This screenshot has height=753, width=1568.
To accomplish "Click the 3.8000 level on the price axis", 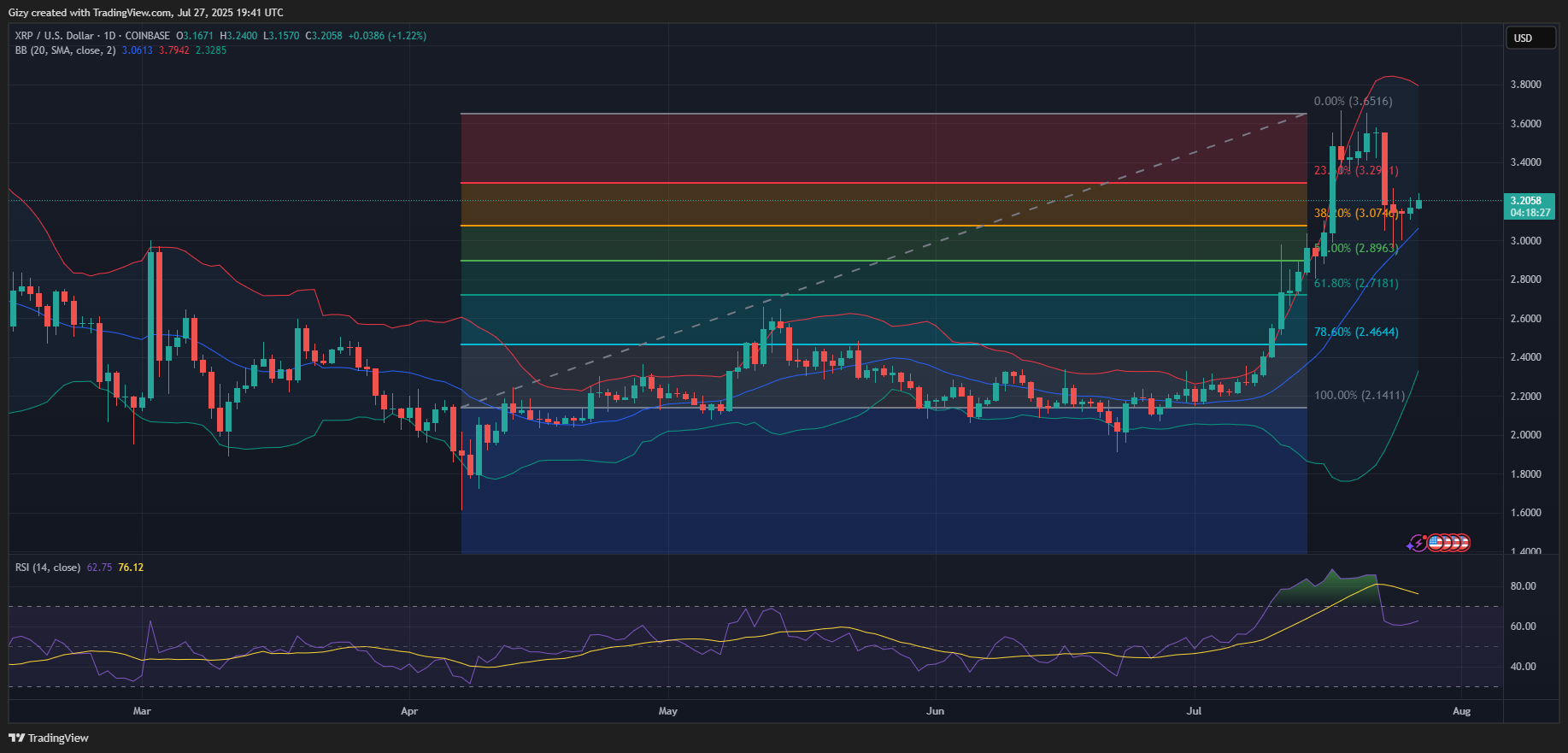I will click(x=1525, y=85).
